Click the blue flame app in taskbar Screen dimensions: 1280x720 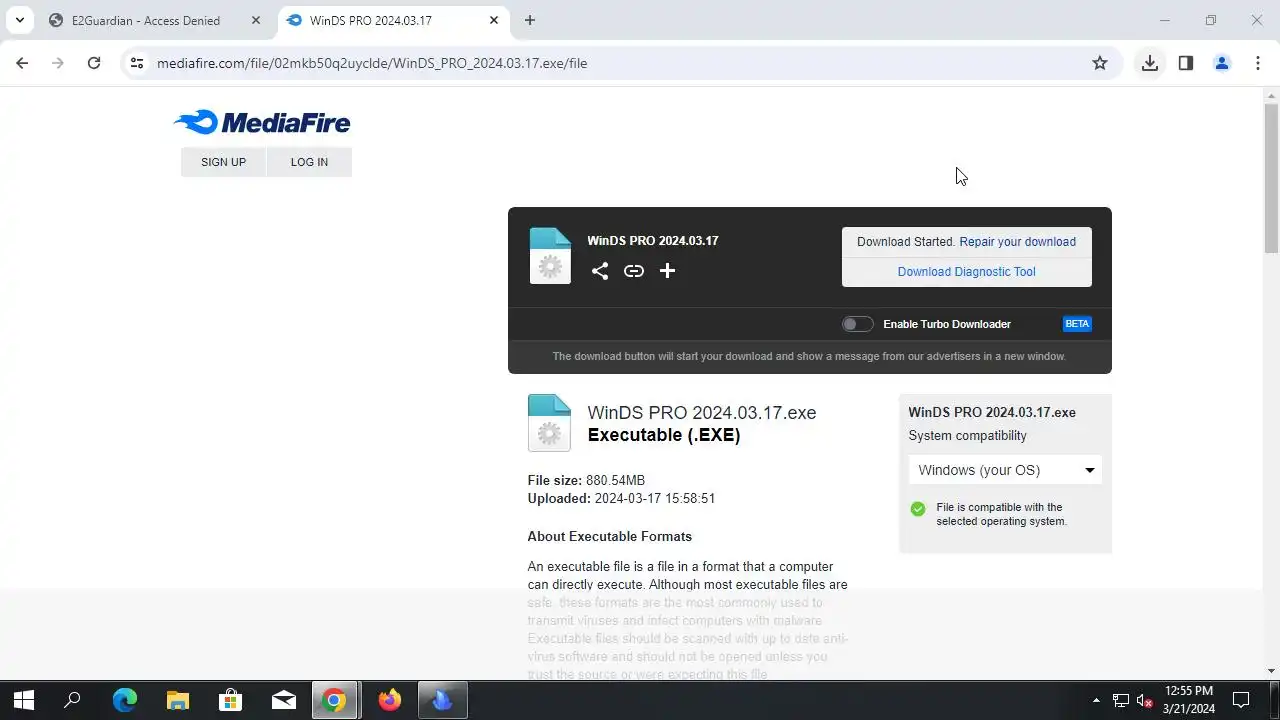[x=442, y=700]
